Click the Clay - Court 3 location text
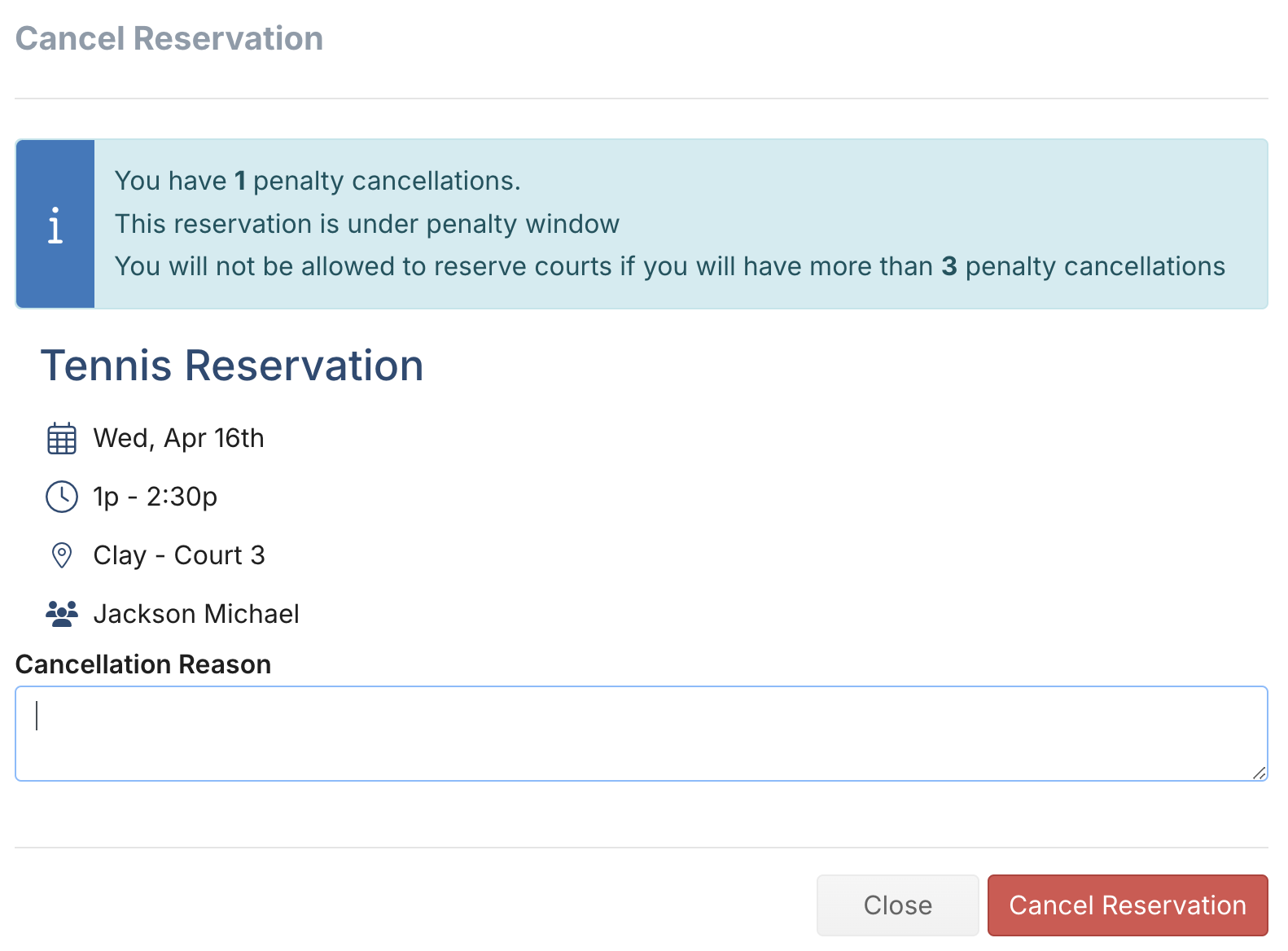Viewport: 1288px width, 951px height. [179, 555]
